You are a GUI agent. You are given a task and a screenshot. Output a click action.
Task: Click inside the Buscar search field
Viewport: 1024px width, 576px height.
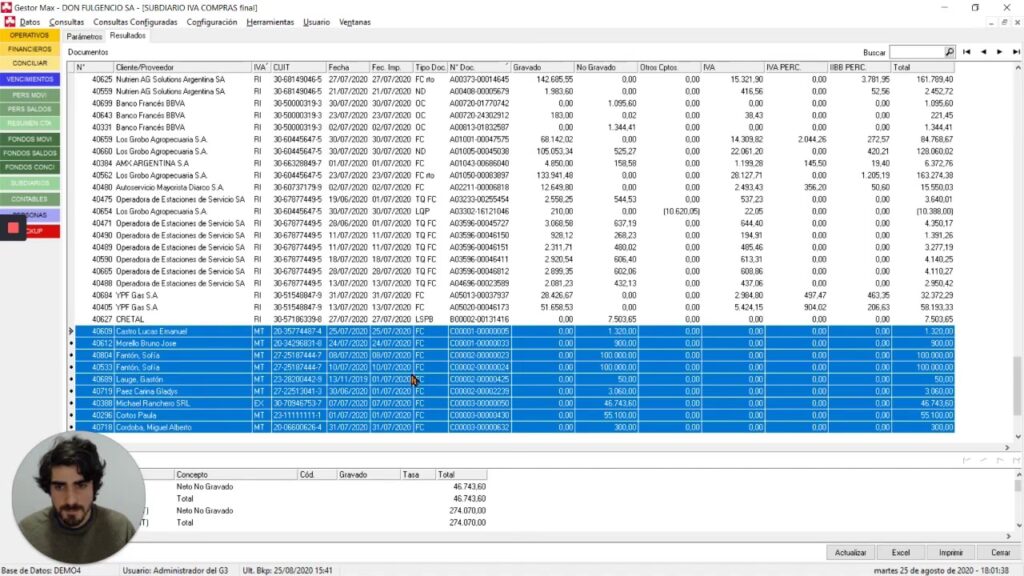click(916, 51)
